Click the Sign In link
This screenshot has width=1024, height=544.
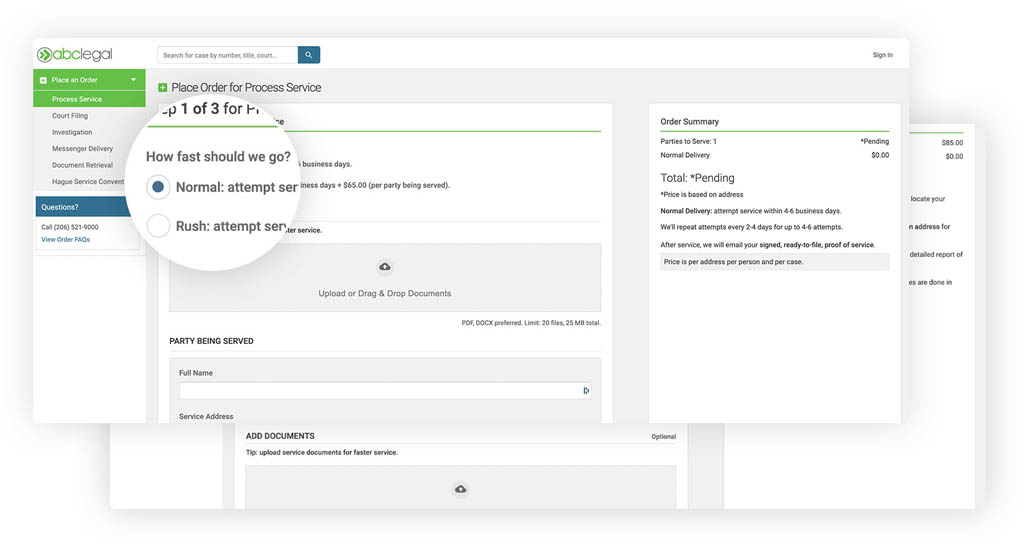tap(882, 55)
